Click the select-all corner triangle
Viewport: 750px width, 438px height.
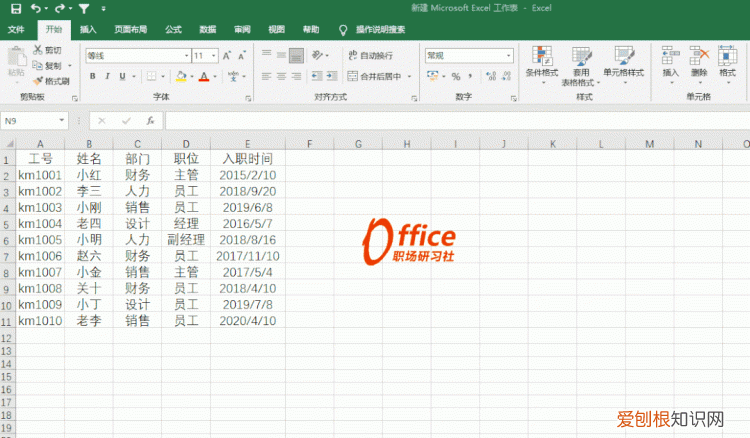[8, 143]
